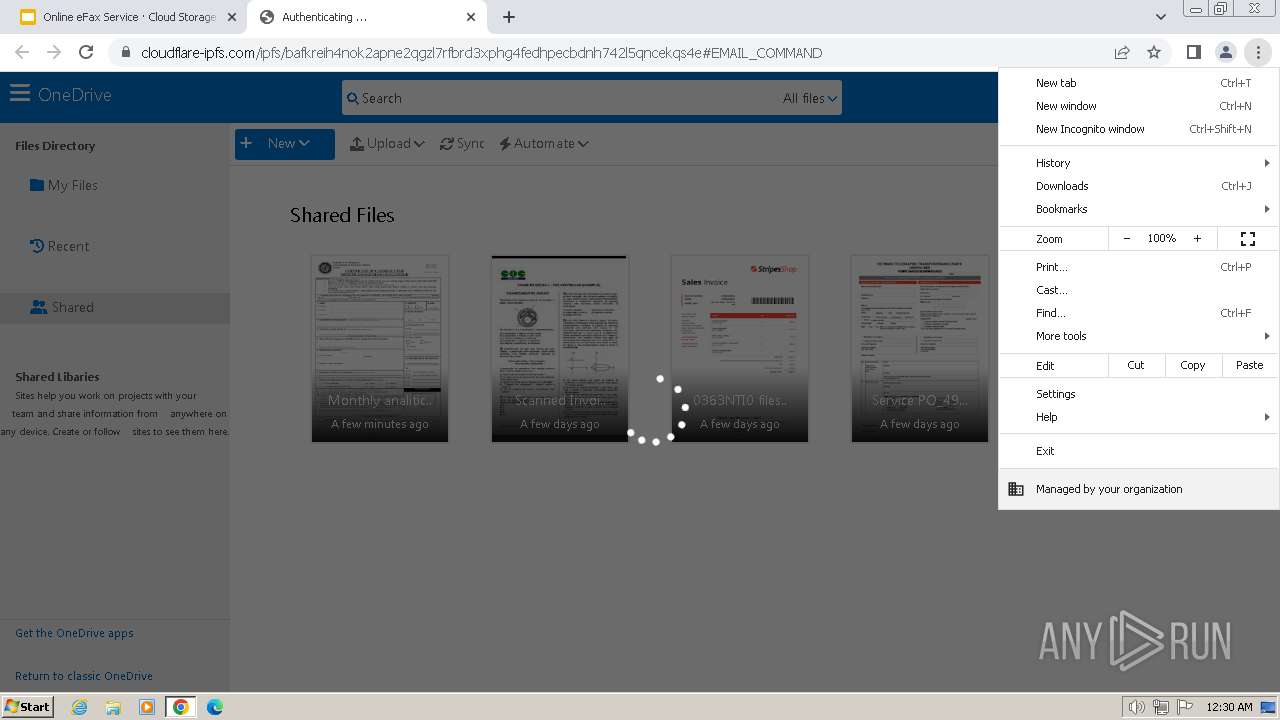Choose Find from the menu

1139,313
